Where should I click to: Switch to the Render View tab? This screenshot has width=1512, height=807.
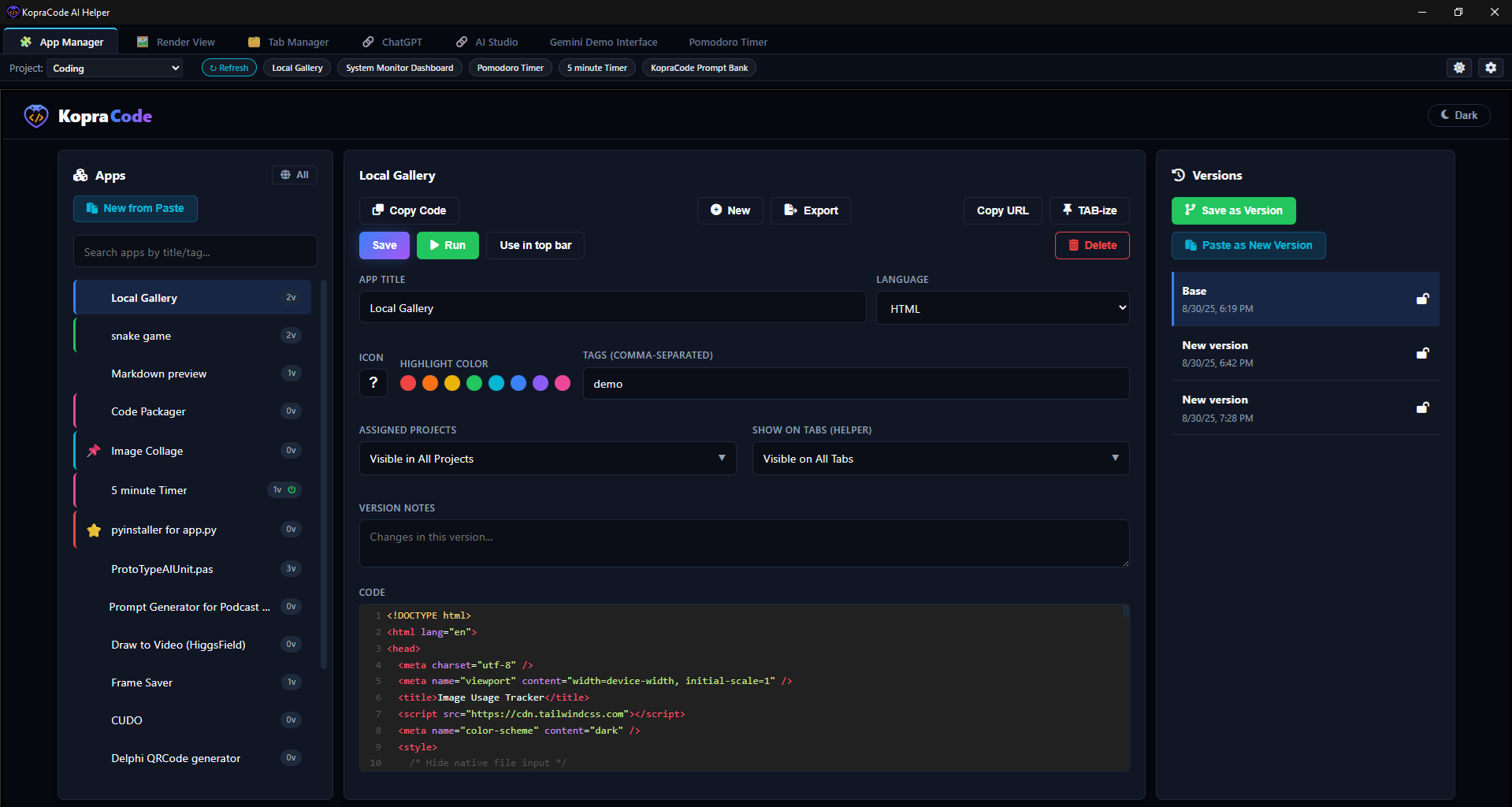[x=176, y=42]
